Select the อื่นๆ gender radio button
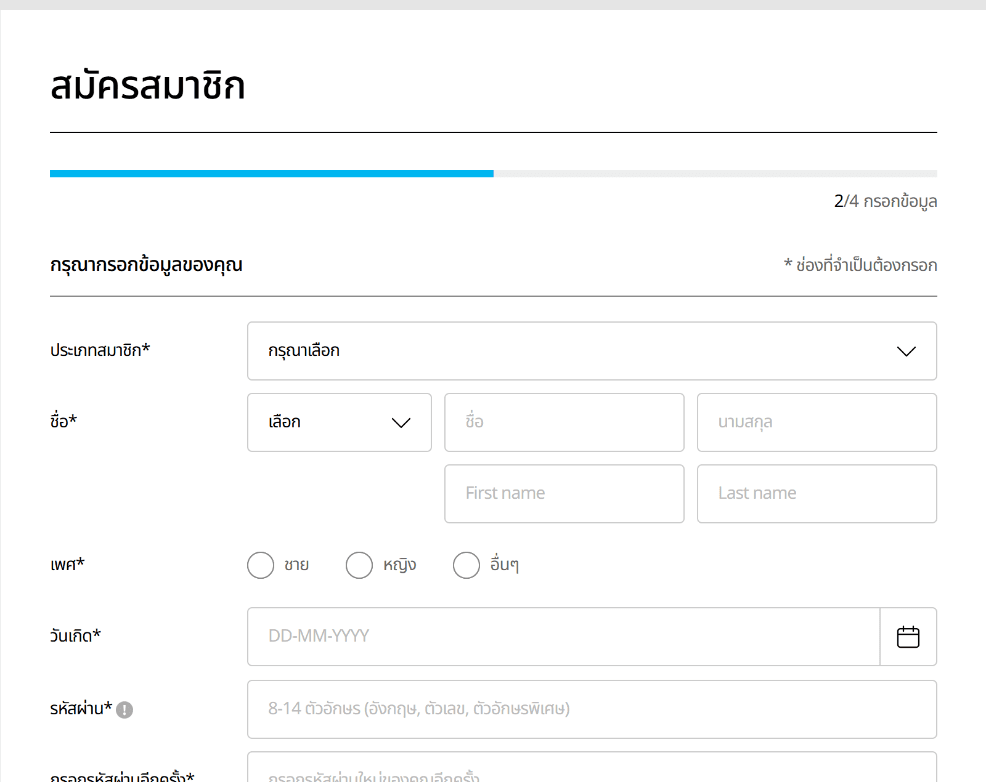Screen dimensions: 986x782 coord(466,565)
